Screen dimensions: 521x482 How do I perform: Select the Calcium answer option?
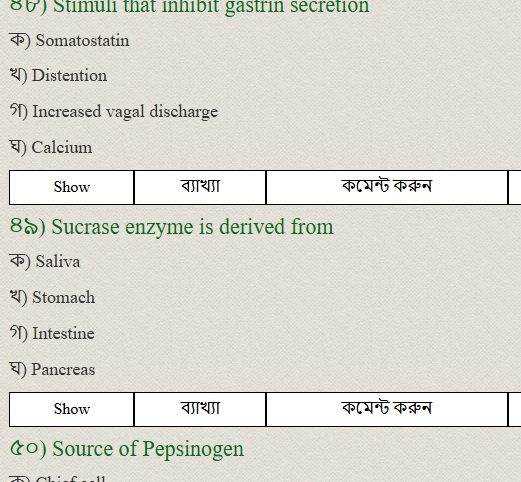[x=51, y=147]
